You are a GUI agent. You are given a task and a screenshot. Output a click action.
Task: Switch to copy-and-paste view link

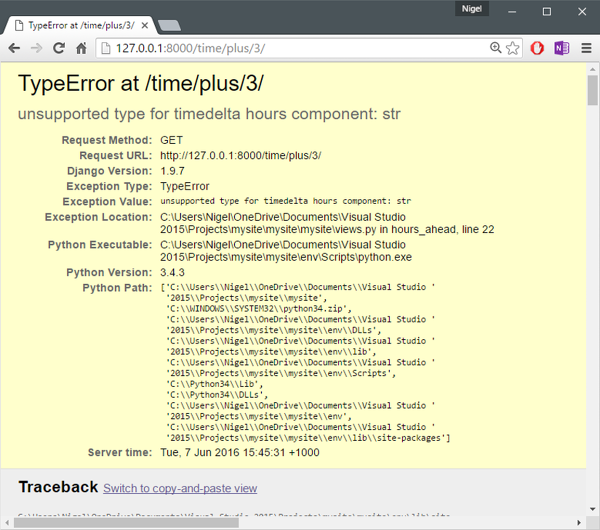pos(180,488)
